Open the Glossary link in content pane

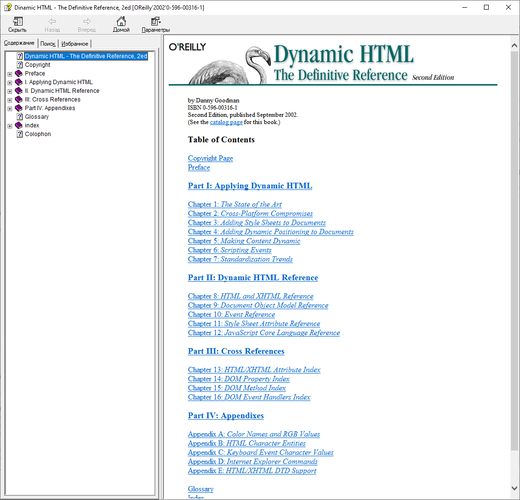pyautogui.click(x=200, y=489)
